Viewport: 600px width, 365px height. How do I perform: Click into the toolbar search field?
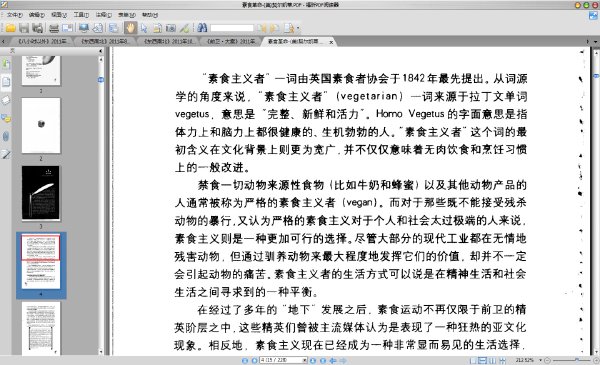coord(232,28)
